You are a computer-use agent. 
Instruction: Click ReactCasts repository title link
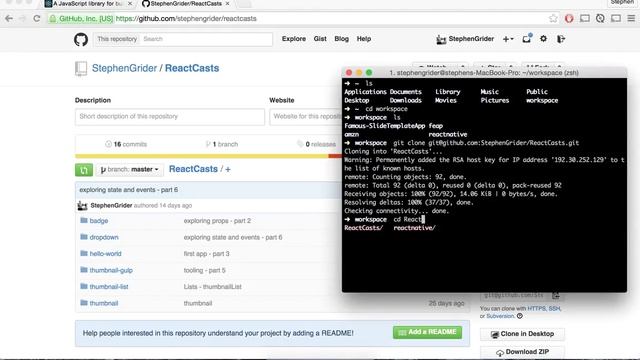[192, 68]
